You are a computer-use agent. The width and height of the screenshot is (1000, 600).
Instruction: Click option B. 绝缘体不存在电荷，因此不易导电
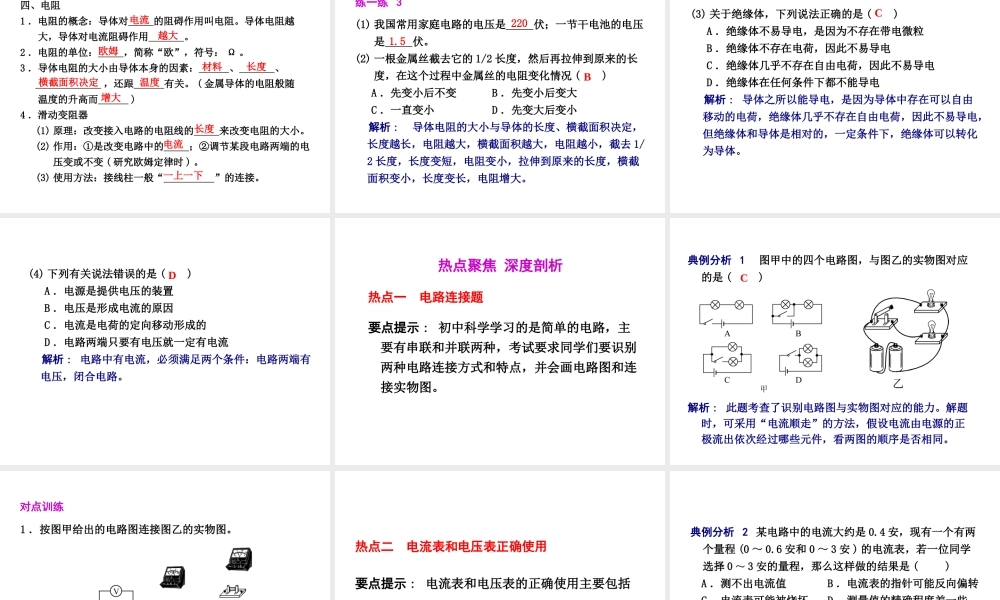(798, 48)
